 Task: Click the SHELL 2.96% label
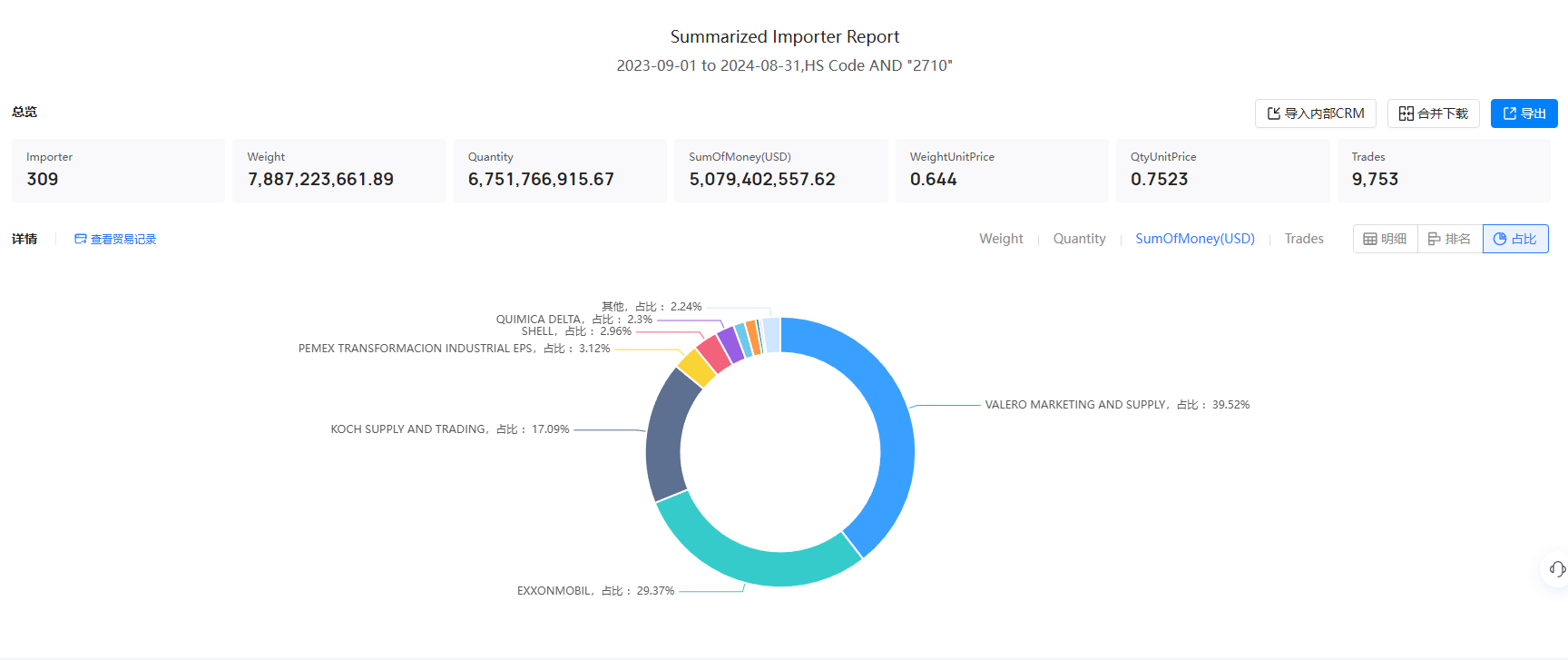coord(576,331)
